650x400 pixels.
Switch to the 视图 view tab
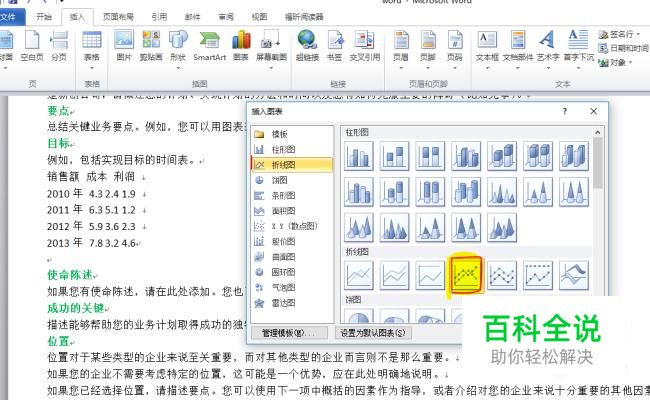[x=259, y=17]
